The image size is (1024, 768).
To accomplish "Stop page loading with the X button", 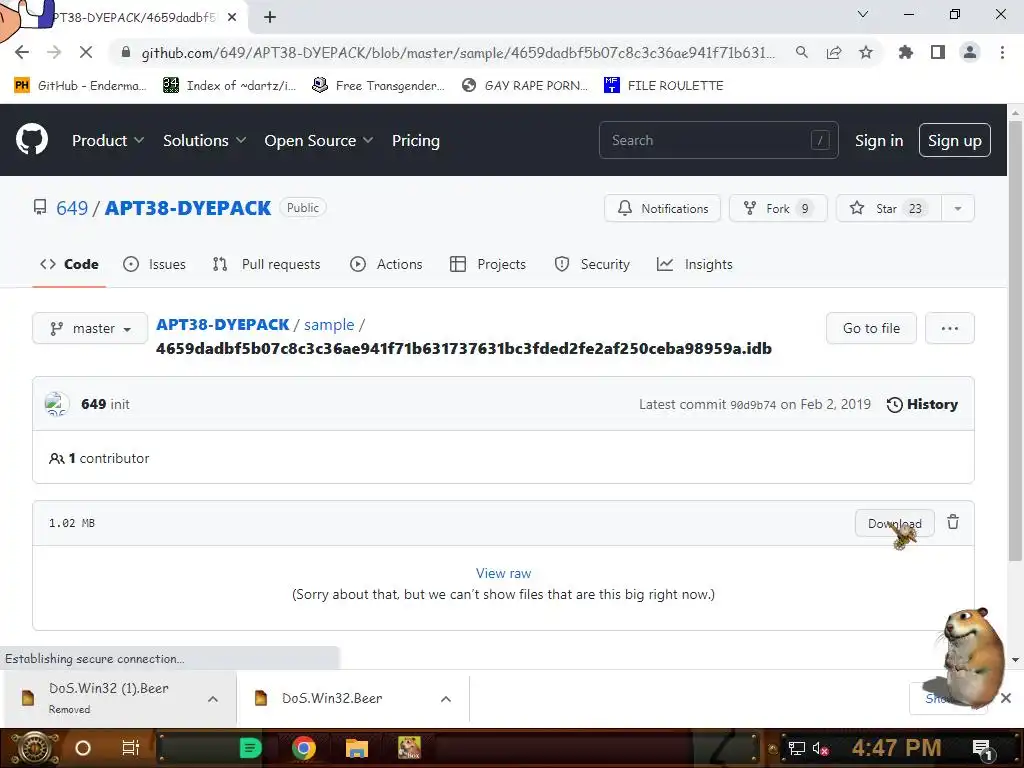I will click(86, 52).
